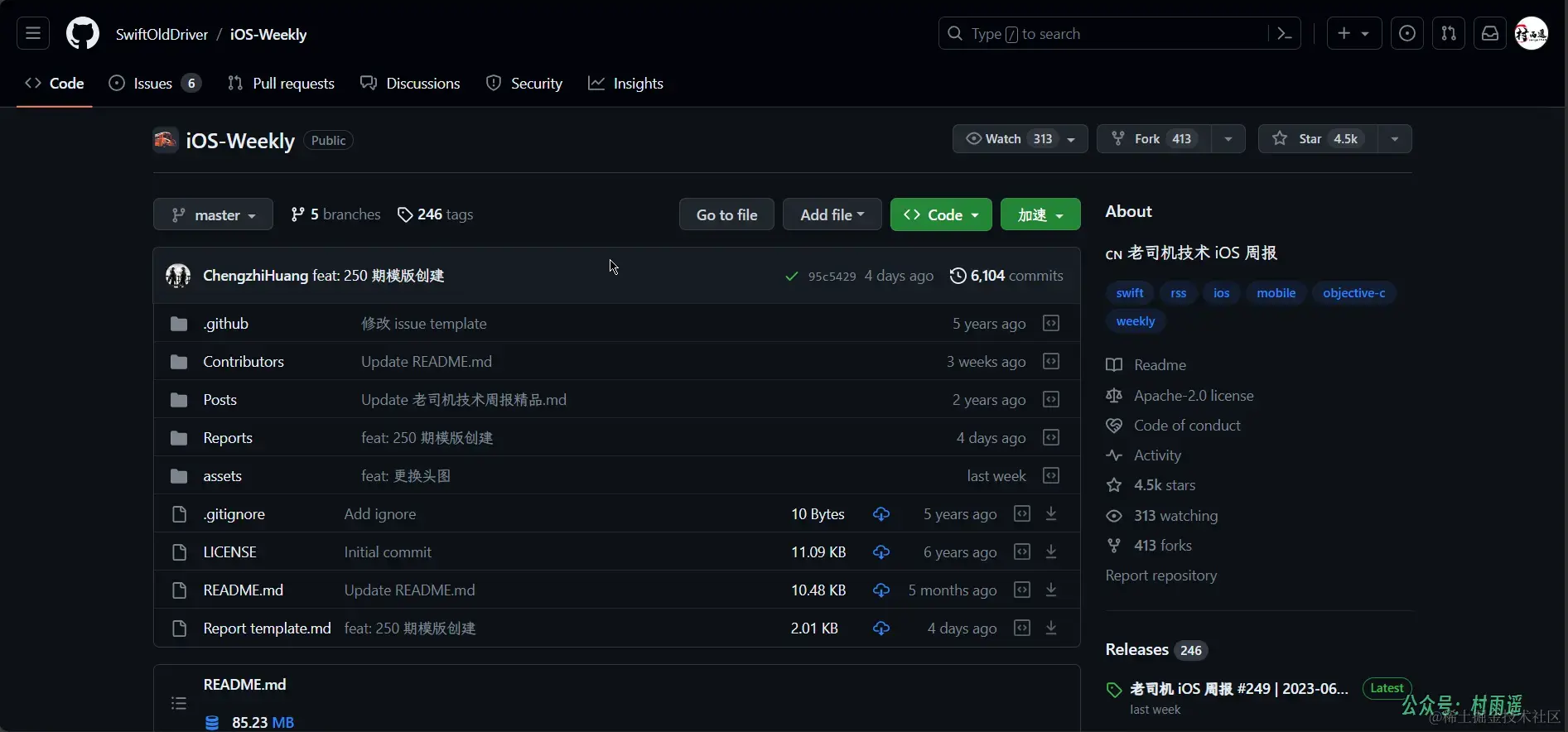Download .gitignore via arrow icon
The image size is (1568, 732).
tap(1051, 514)
